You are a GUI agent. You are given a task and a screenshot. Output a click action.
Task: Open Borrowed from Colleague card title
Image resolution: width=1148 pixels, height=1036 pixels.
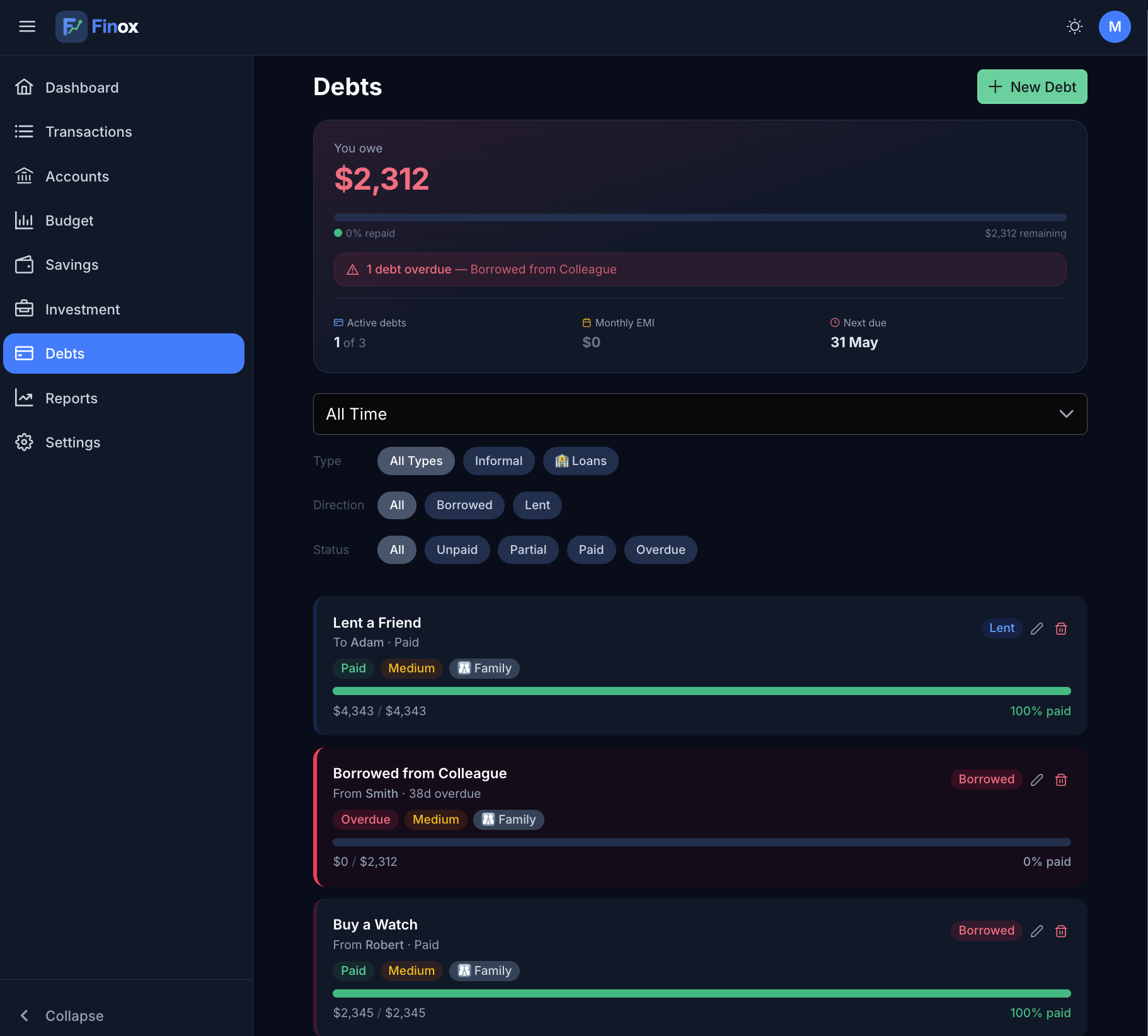click(420, 773)
